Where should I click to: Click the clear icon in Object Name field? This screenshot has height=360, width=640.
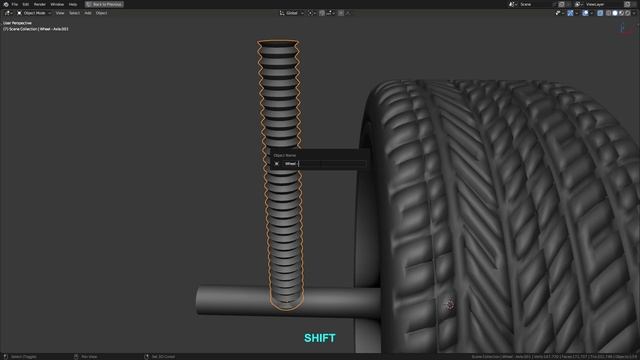[x=277, y=164]
